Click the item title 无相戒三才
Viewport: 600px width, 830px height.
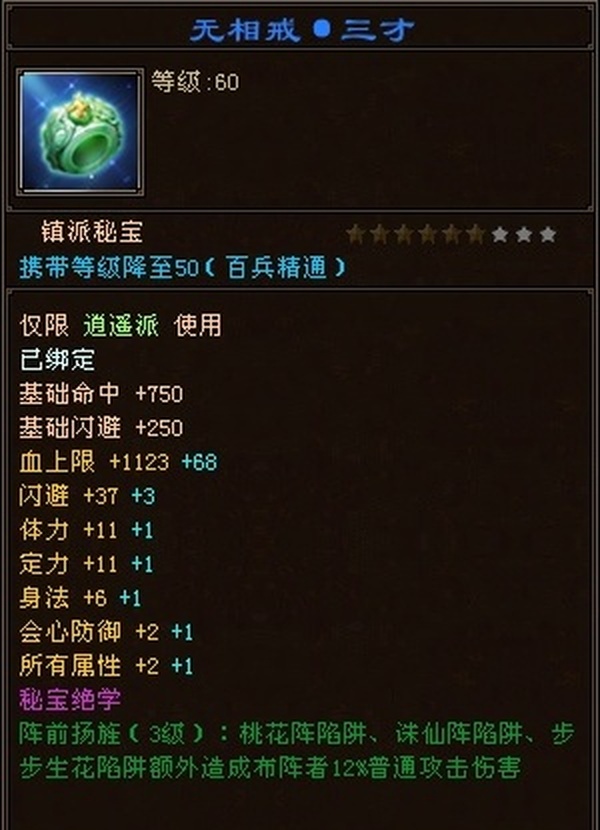[x=302, y=30]
